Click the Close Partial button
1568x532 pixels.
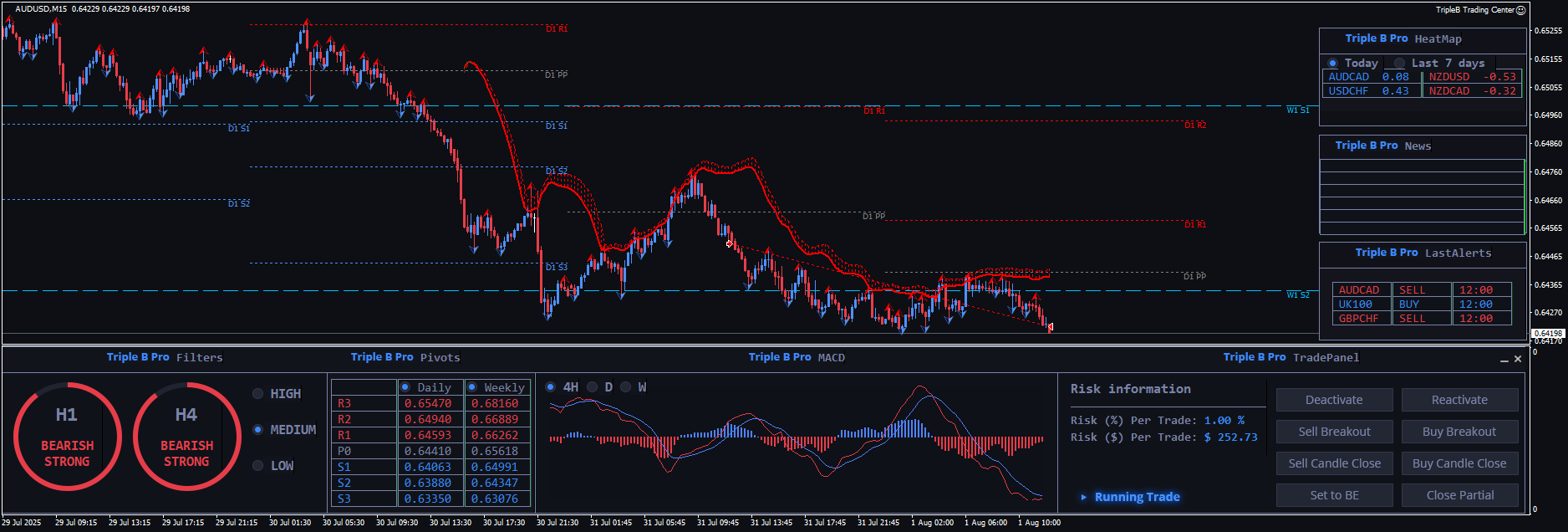[1459, 495]
